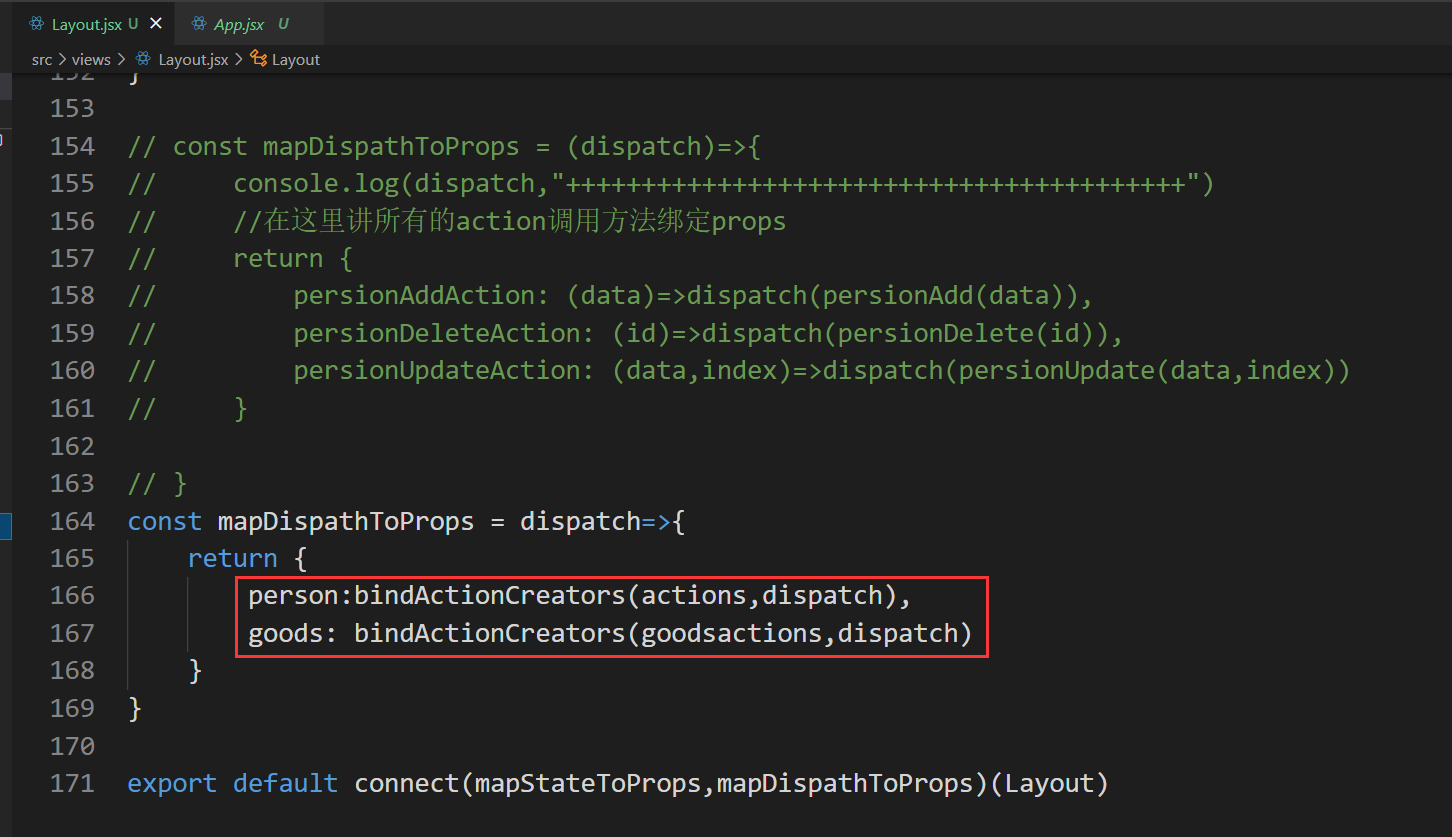Viewport: 1452px width, 837px height.
Task: Click the blue modified-line marker in the gutter
Action: 4,525
